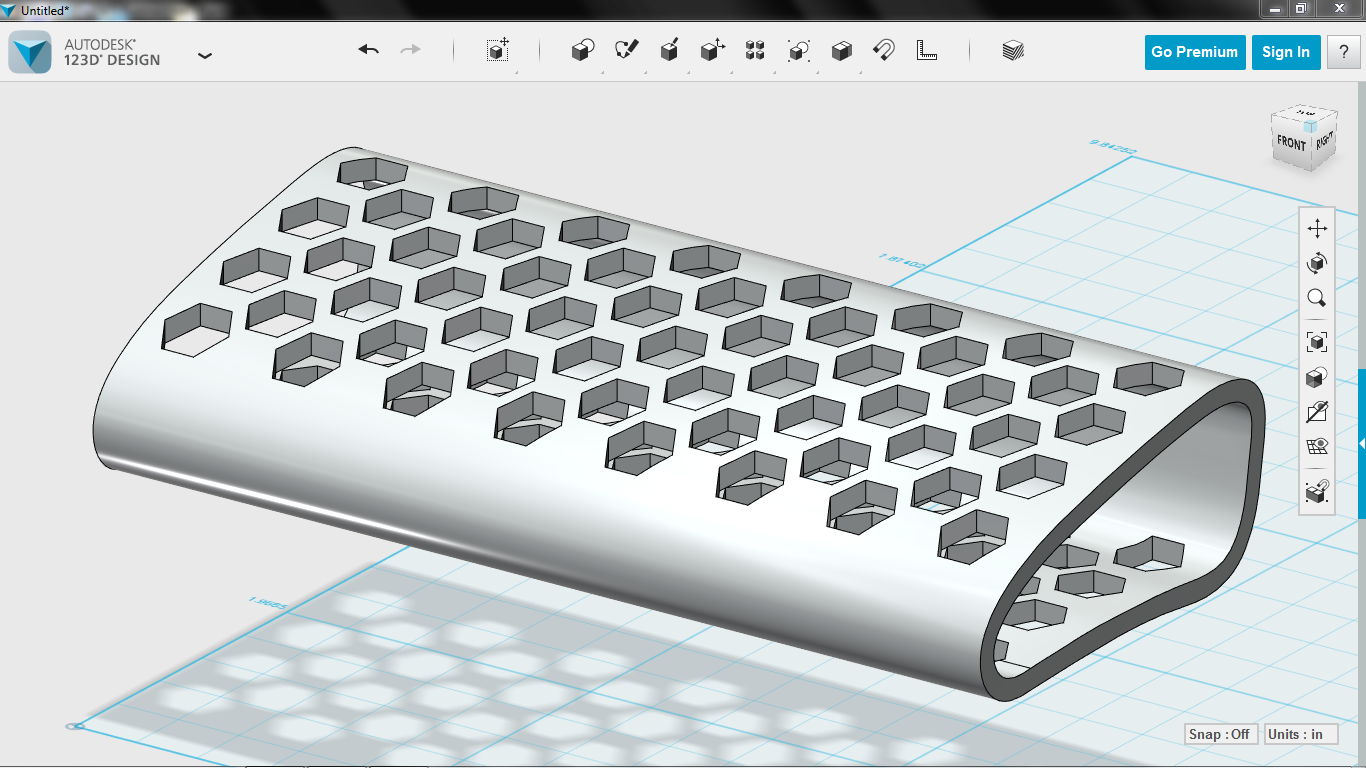Open the 123D Design application menu dropdown arrow

[205, 56]
